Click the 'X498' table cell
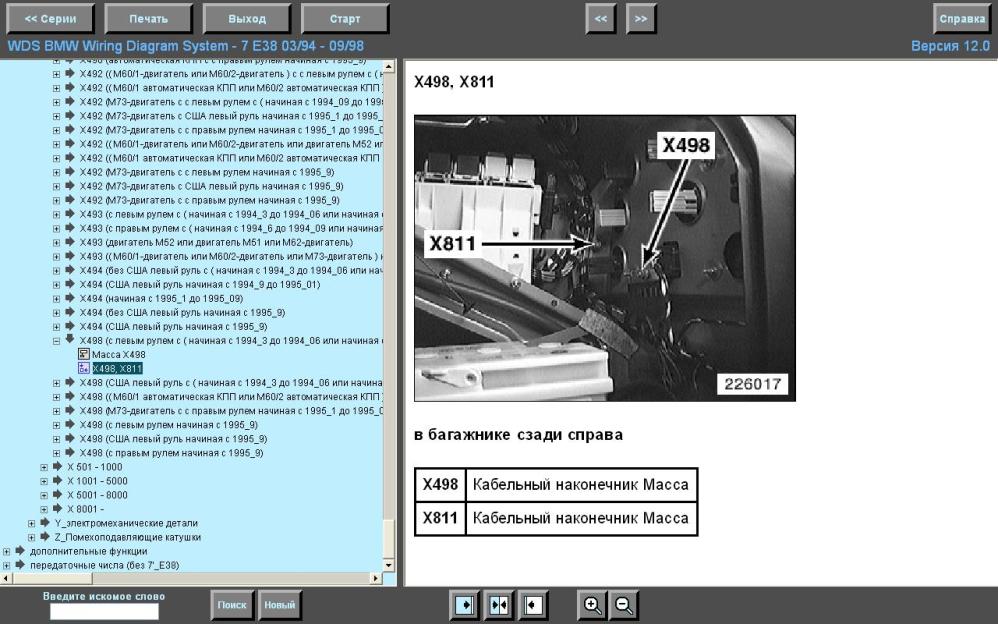998x624 pixels. point(440,485)
